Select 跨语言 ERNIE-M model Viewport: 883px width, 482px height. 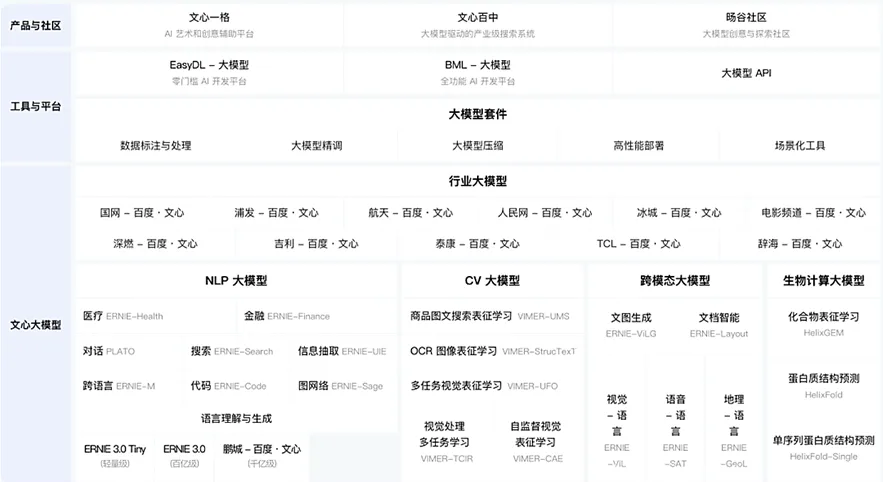coord(119,386)
